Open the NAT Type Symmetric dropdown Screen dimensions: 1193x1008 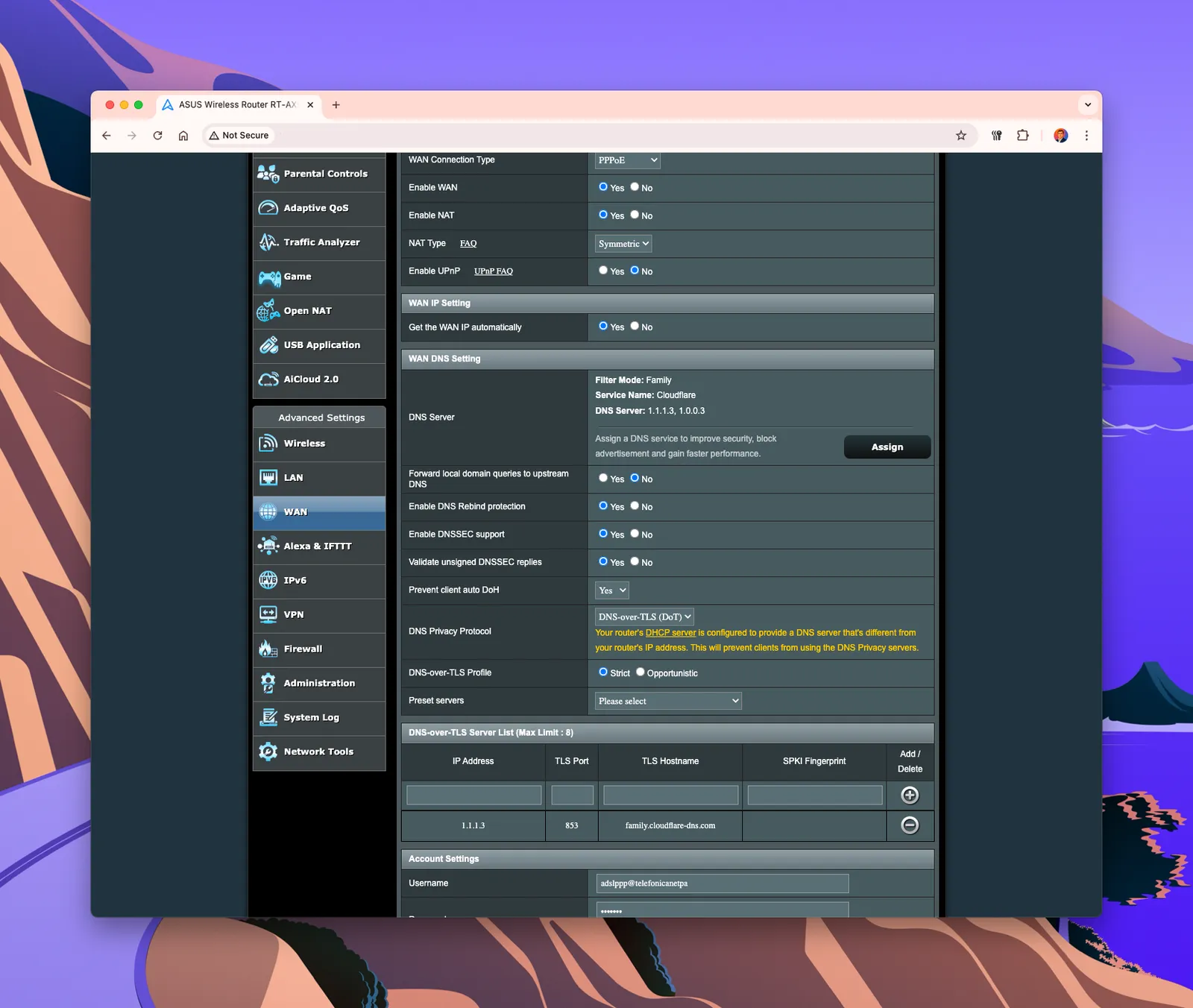pos(623,244)
